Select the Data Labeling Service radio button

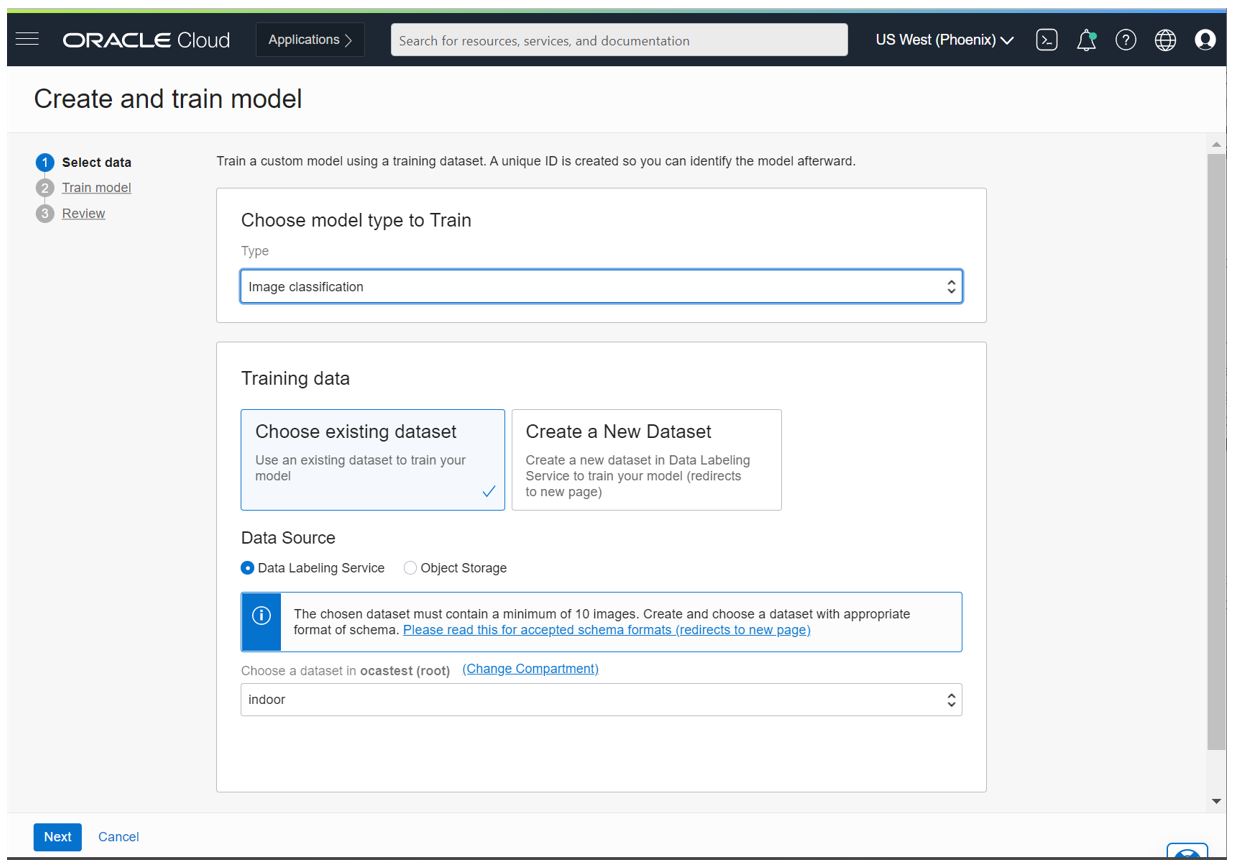[x=250, y=567]
